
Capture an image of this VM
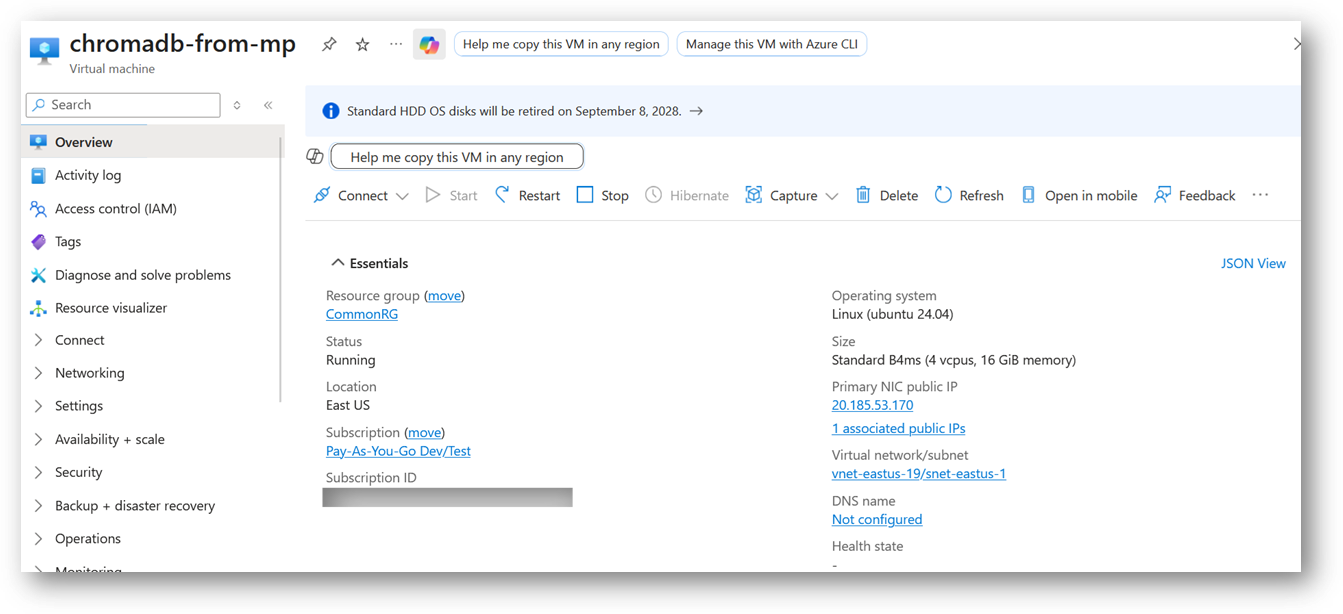pyautogui.click(x=781, y=195)
